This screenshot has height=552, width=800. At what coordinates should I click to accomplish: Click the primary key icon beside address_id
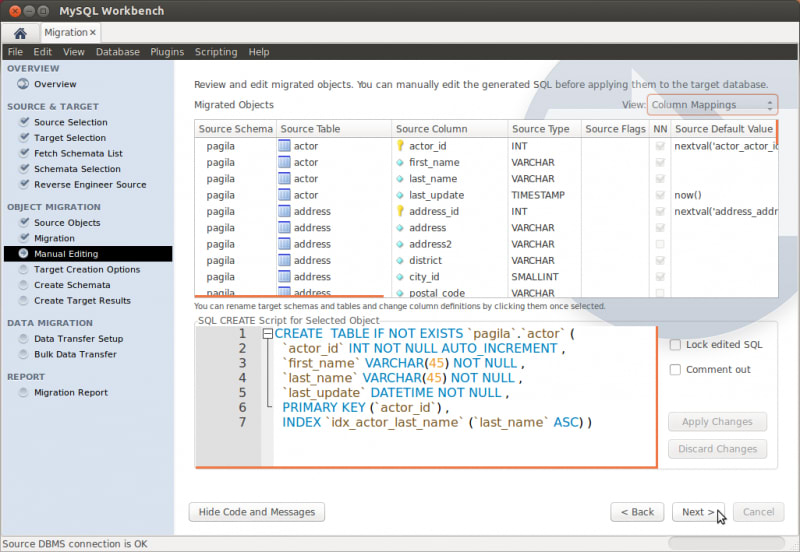coord(400,211)
